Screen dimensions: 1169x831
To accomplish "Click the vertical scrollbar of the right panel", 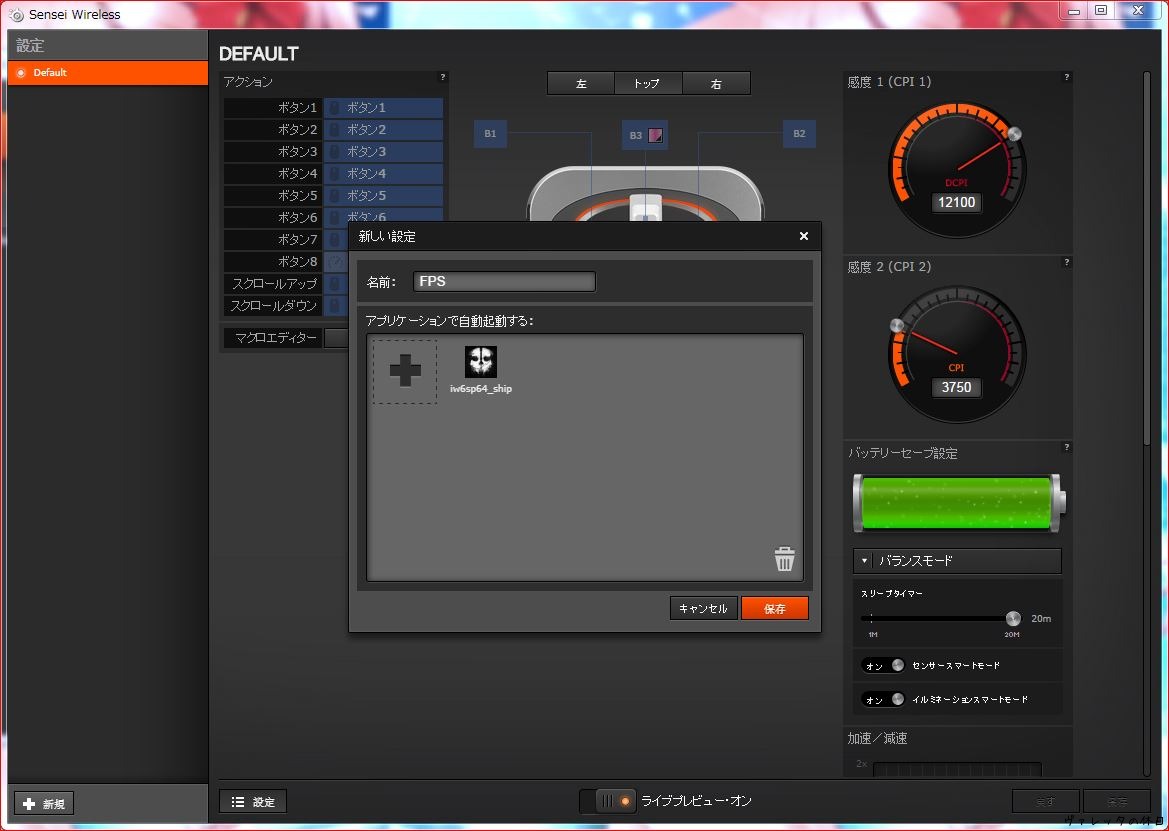I will tap(1147, 257).
